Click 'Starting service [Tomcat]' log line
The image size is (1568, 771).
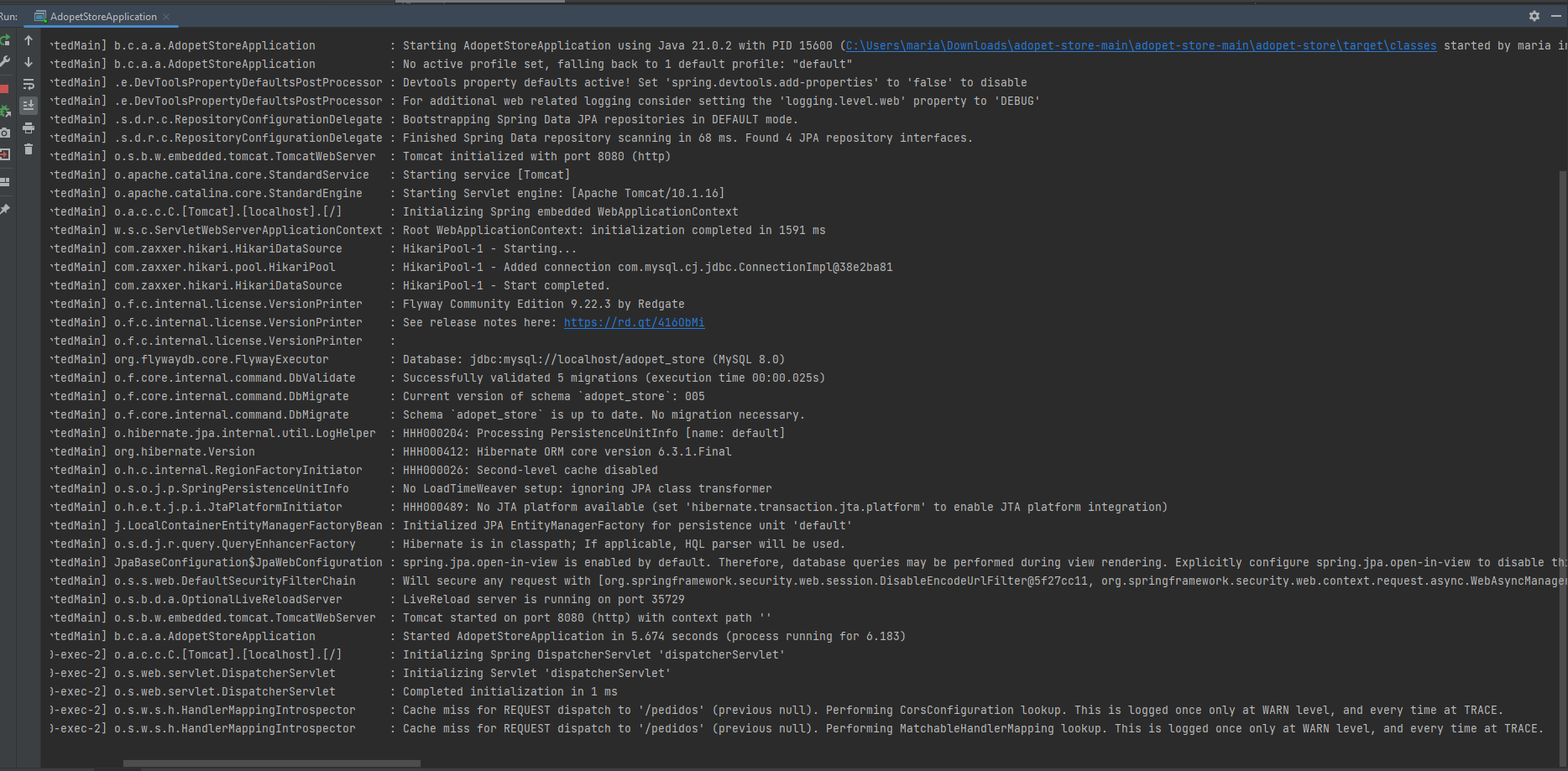coord(486,175)
